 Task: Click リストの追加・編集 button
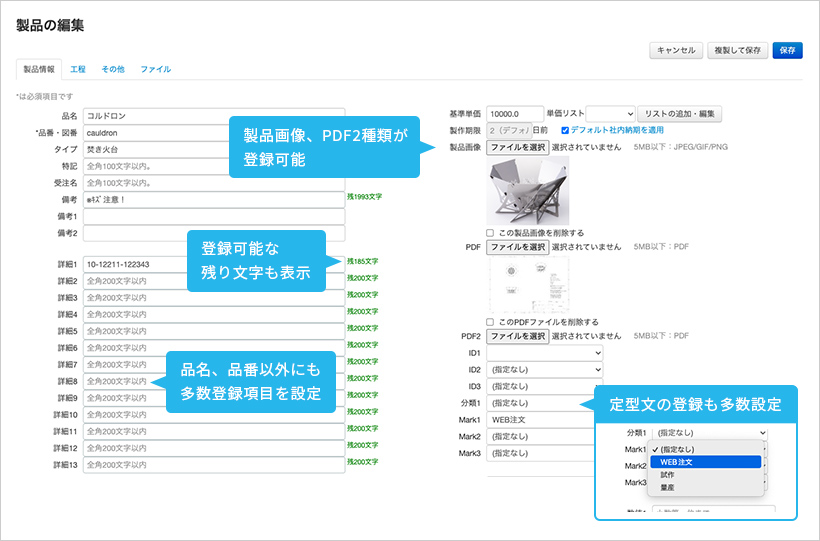tap(679, 114)
